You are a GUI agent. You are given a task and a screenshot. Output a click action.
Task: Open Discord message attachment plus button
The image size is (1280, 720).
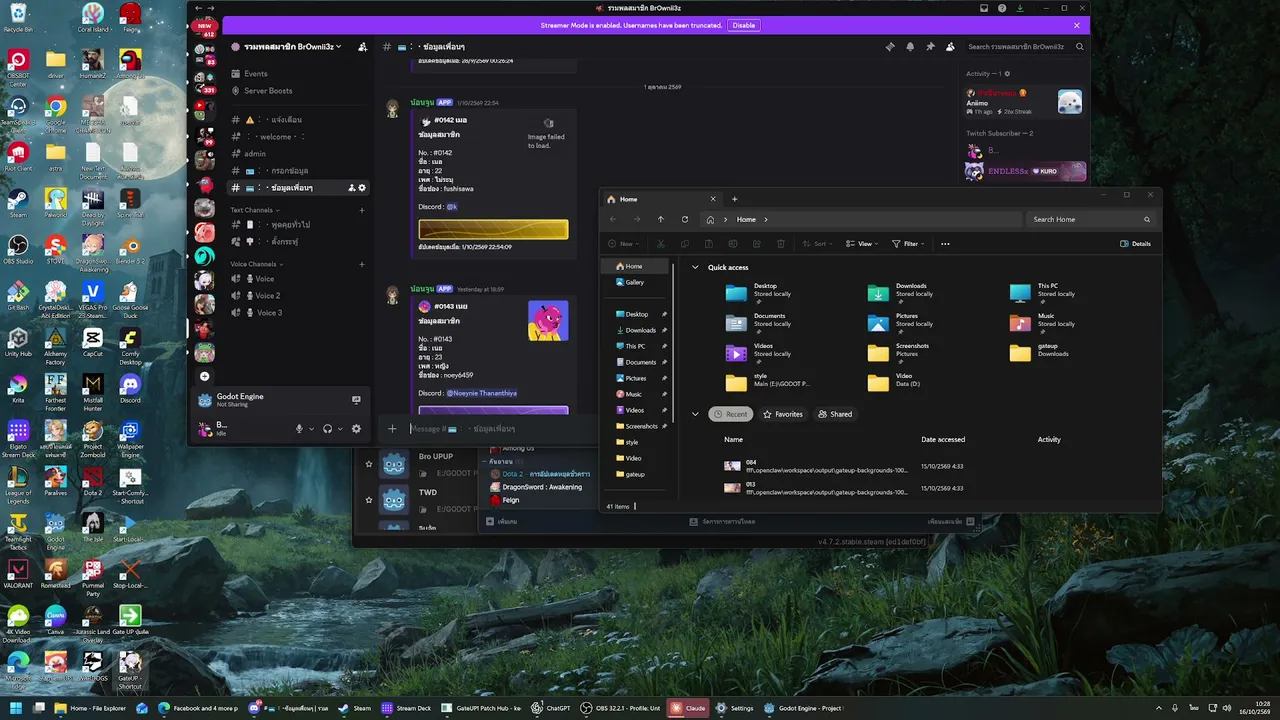click(392, 429)
